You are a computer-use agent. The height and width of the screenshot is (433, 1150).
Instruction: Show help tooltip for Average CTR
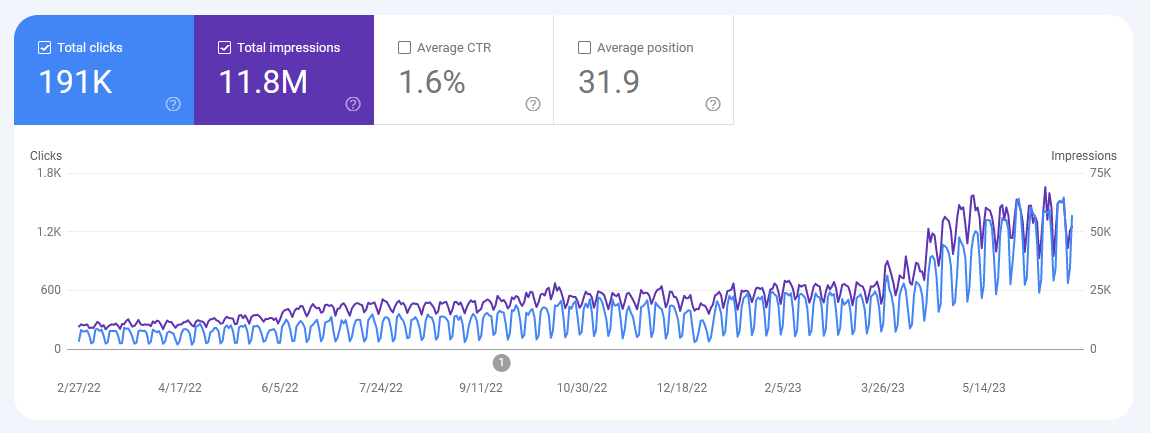(x=533, y=104)
